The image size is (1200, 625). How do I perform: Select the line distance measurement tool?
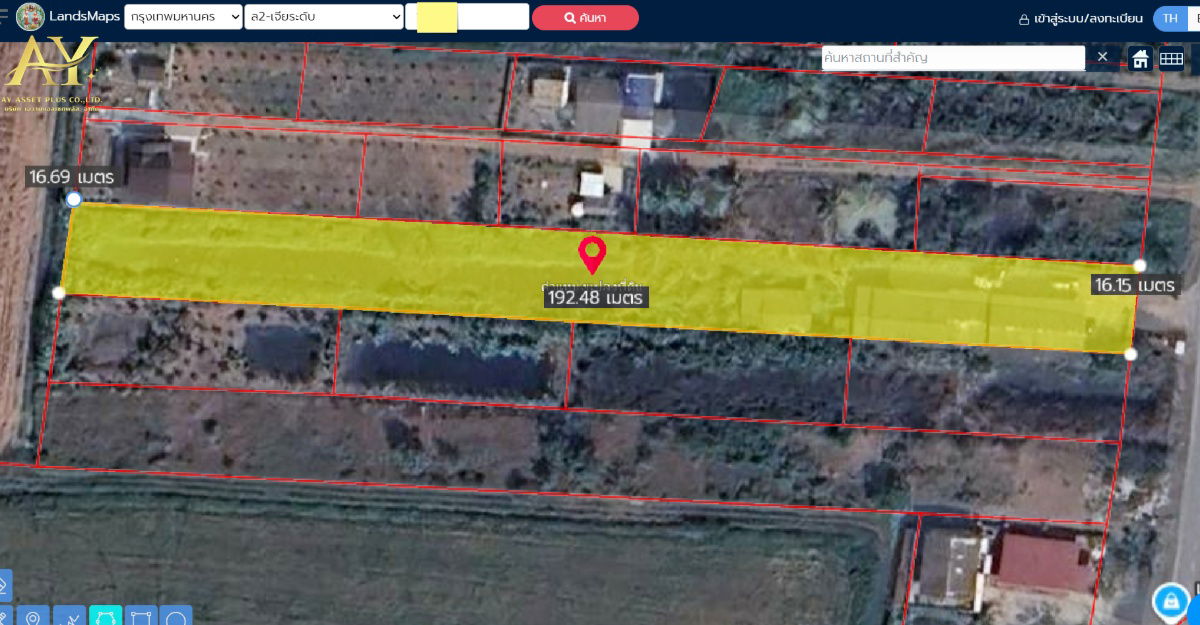pos(69,616)
